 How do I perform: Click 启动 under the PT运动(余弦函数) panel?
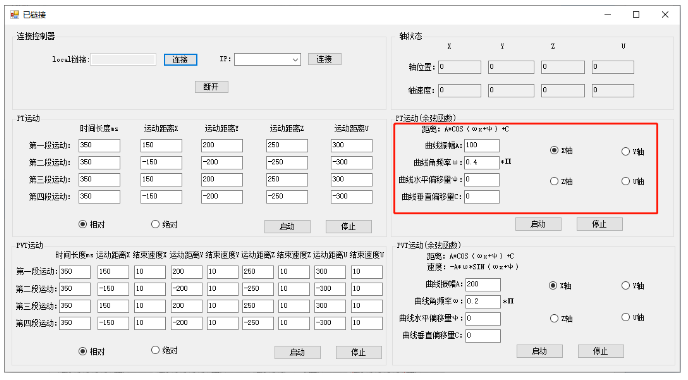point(538,224)
